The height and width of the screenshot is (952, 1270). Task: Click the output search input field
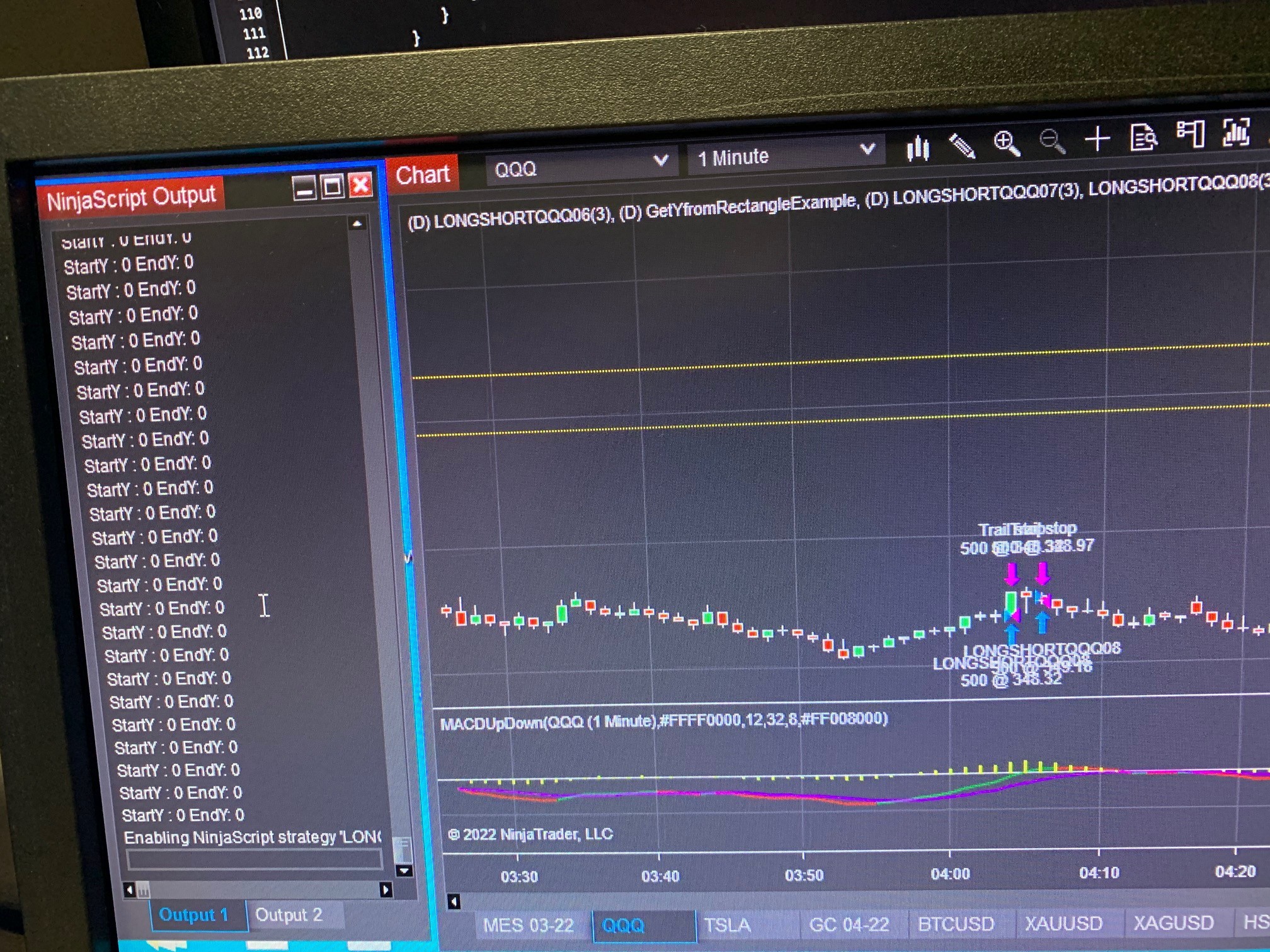255,859
